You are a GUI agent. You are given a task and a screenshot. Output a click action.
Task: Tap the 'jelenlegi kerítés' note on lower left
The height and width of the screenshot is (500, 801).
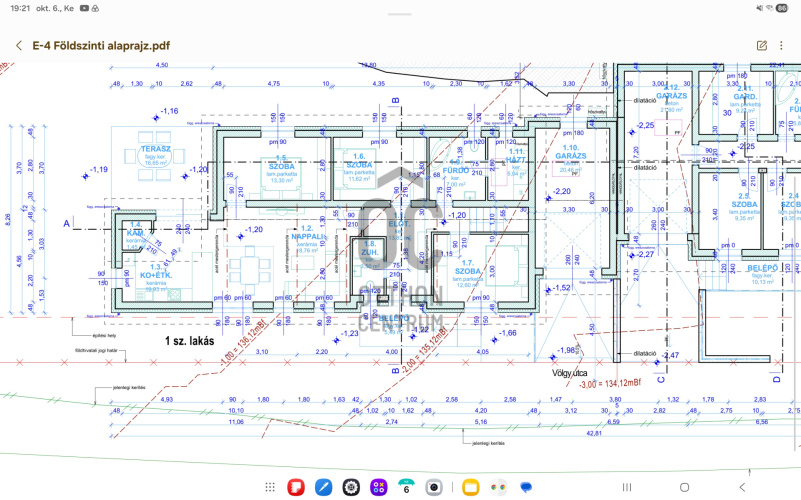129,388
